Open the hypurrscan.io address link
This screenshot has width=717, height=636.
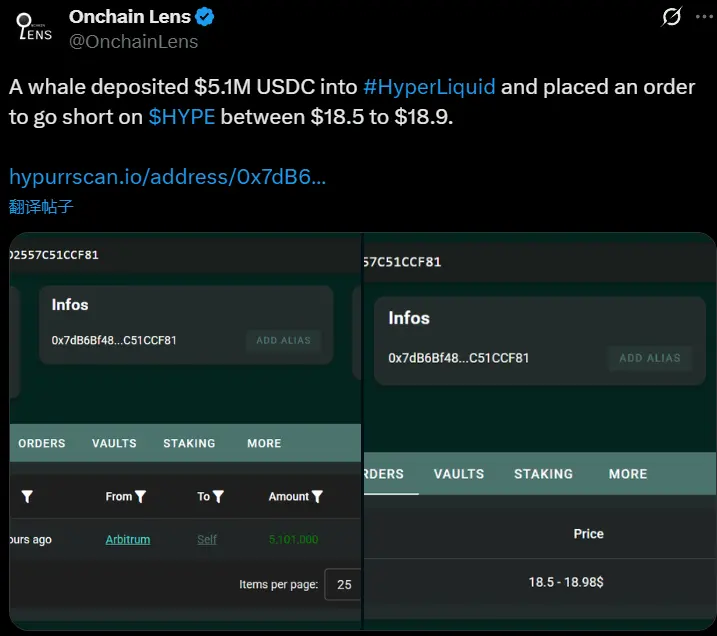tap(167, 177)
